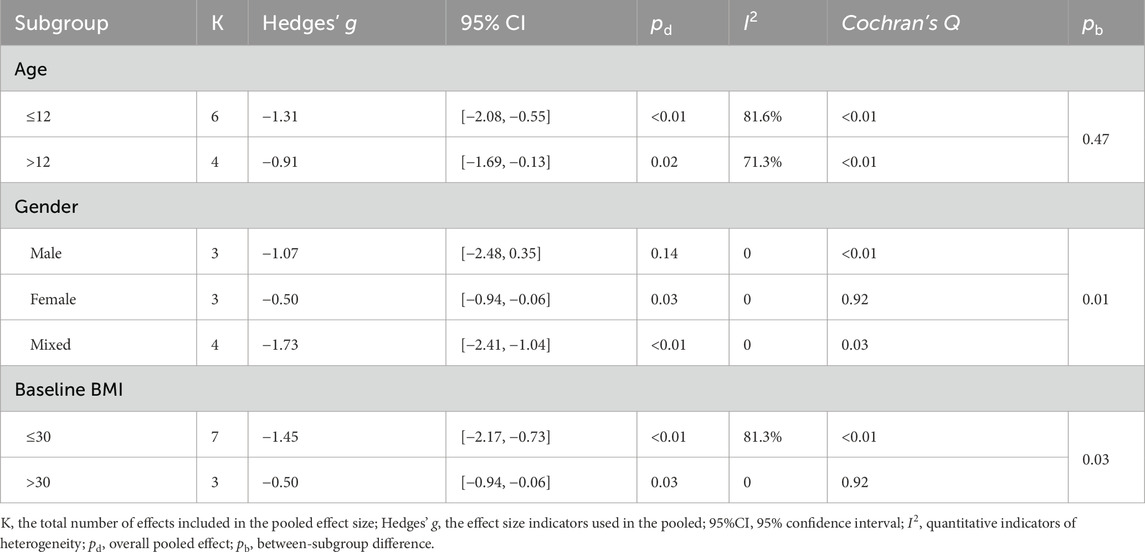The width and height of the screenshot is (1145, 552).
Task: Select the Hedges' g column header
Action: click(x=311, y=21)
